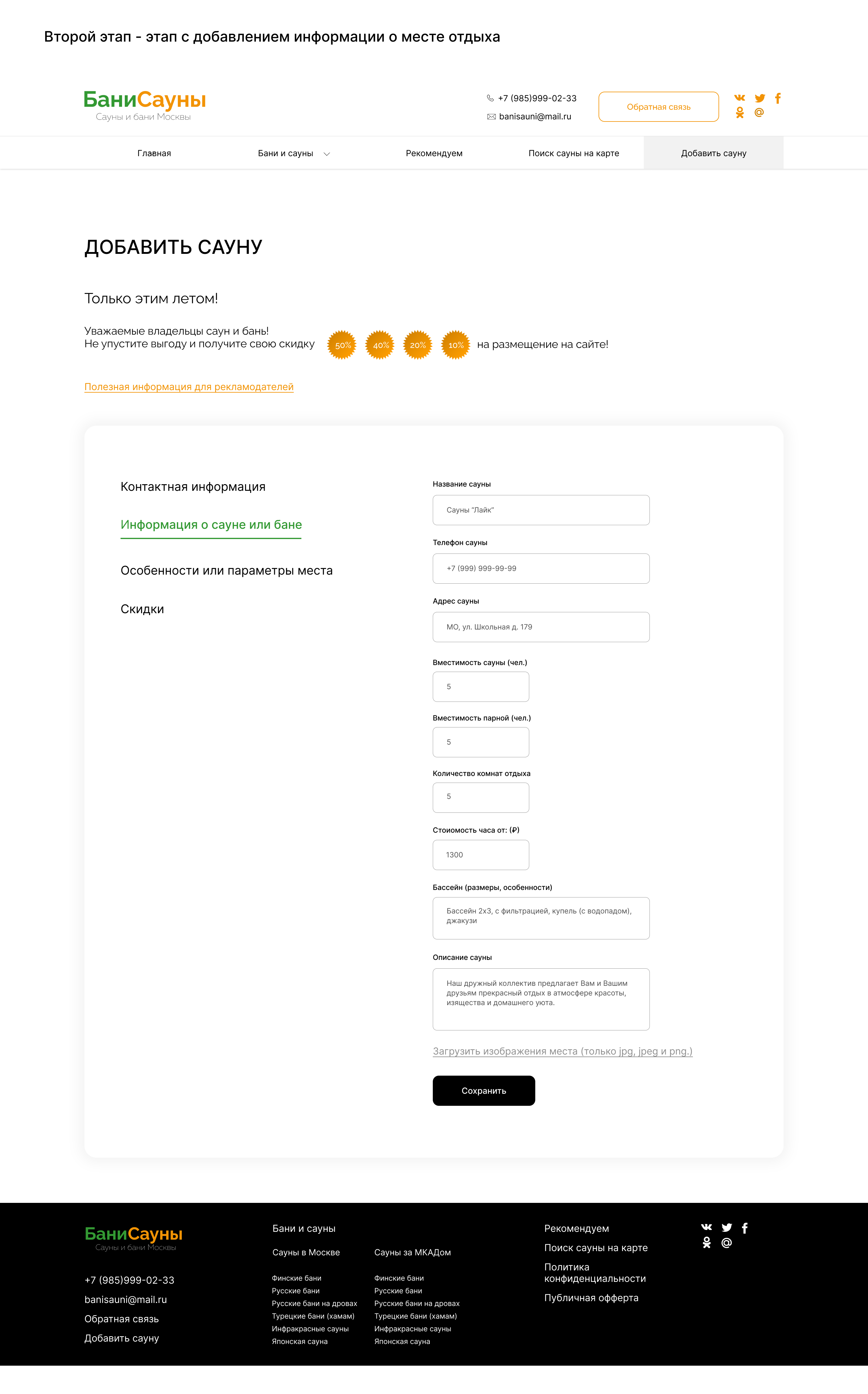868x1394 pixels.
Task: Go to "Поиск сауны на карте" in navigation
Action: pos(574,153)
